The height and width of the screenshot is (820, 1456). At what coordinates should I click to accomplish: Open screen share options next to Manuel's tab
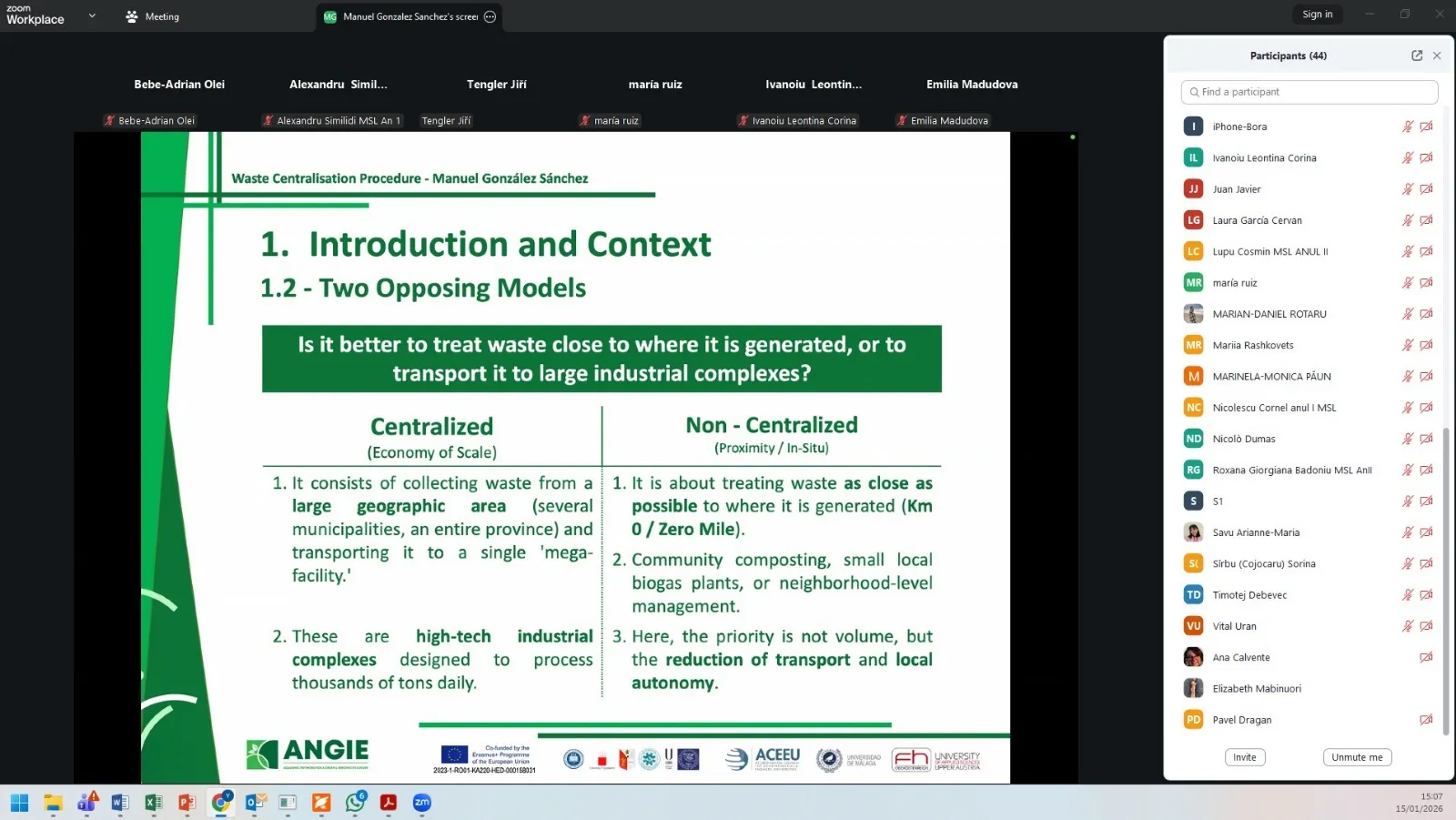pos(490,16)
